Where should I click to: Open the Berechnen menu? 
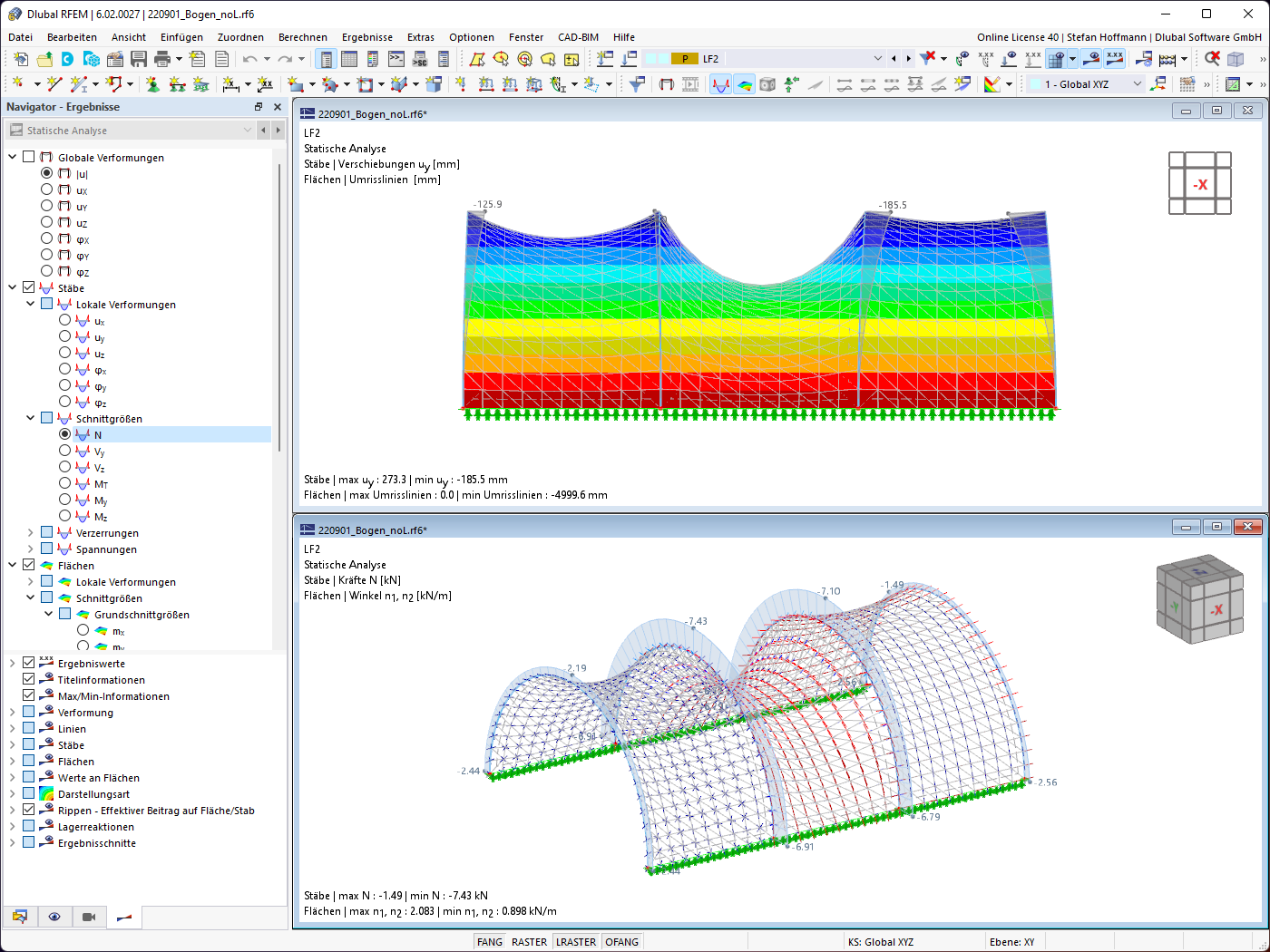pos(303,37)
